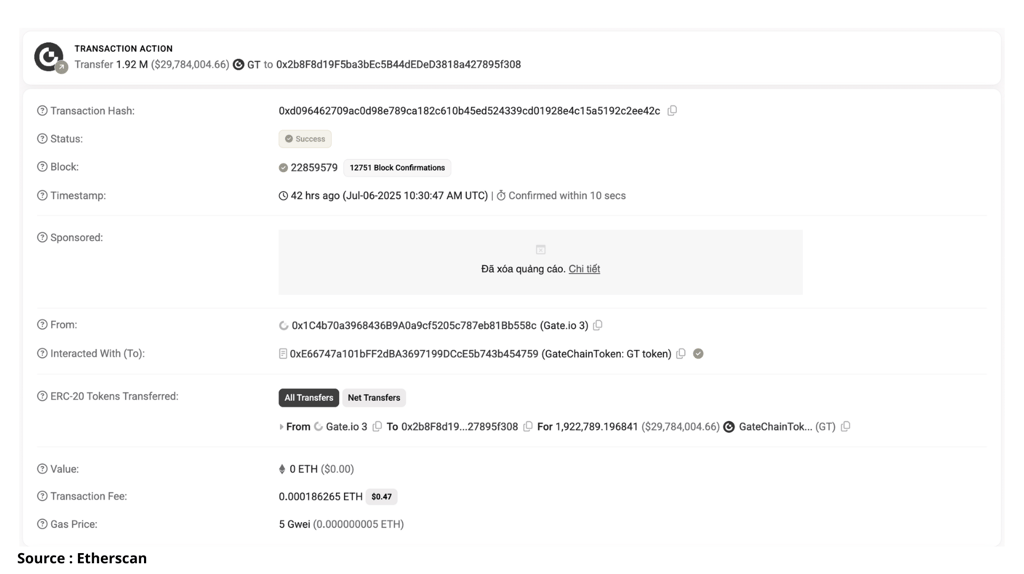Viewport: 1024px width, 574px height.
Task: Select the All Transfers tab
Action: click(x=309, y=397)
